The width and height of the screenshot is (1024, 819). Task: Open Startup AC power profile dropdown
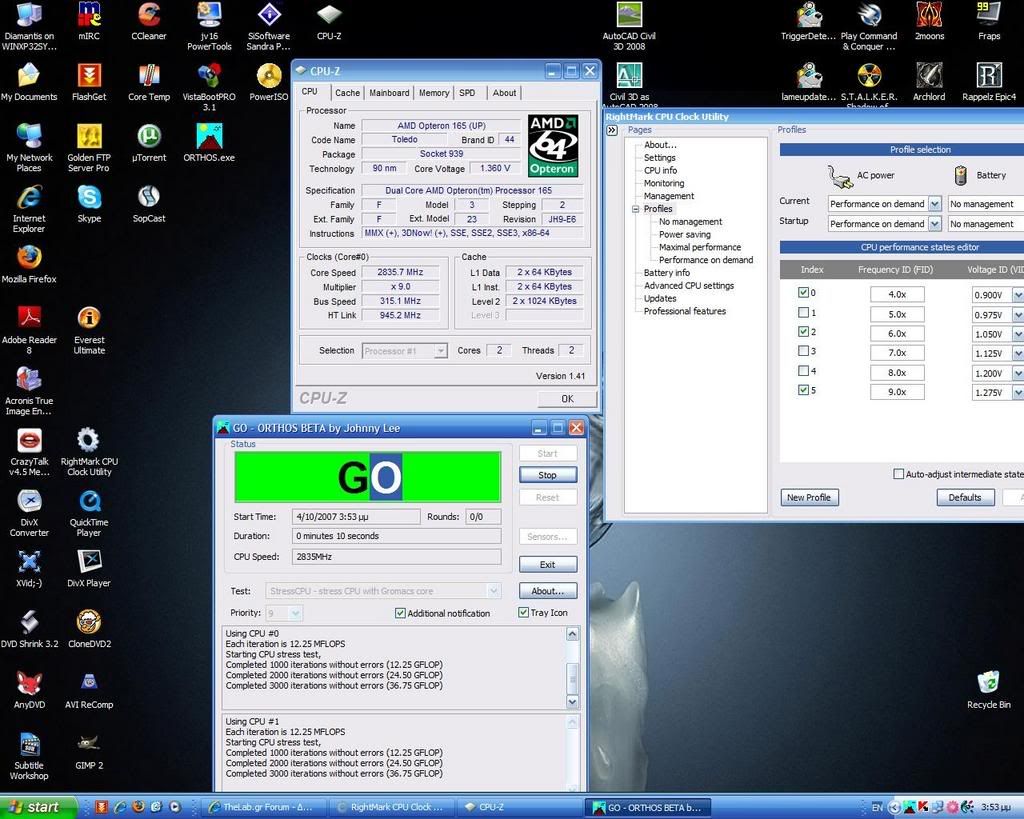pyautogui.click(x=935, y=224)
